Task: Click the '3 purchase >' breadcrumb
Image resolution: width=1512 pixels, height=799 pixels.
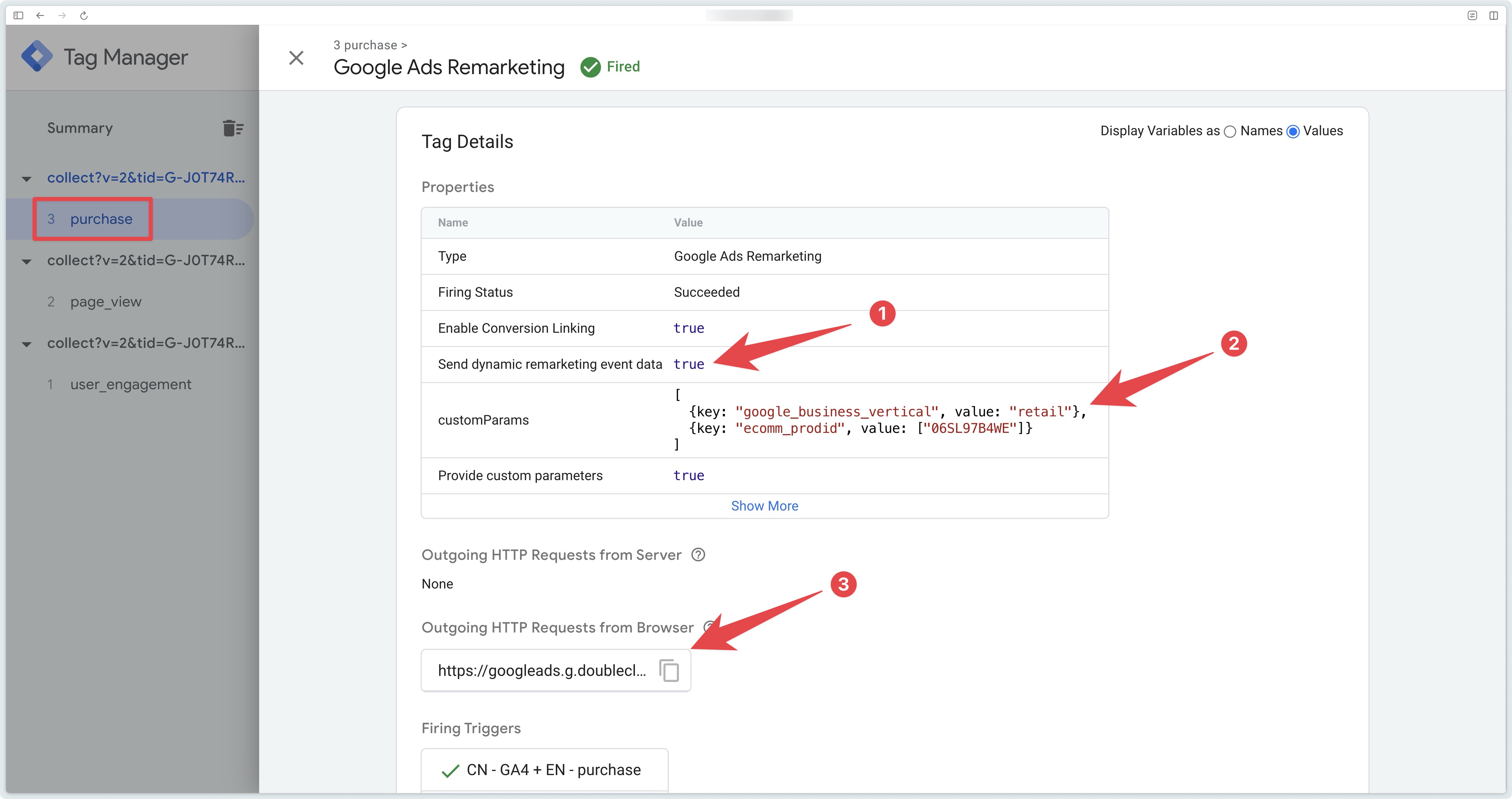Action: 370,45
